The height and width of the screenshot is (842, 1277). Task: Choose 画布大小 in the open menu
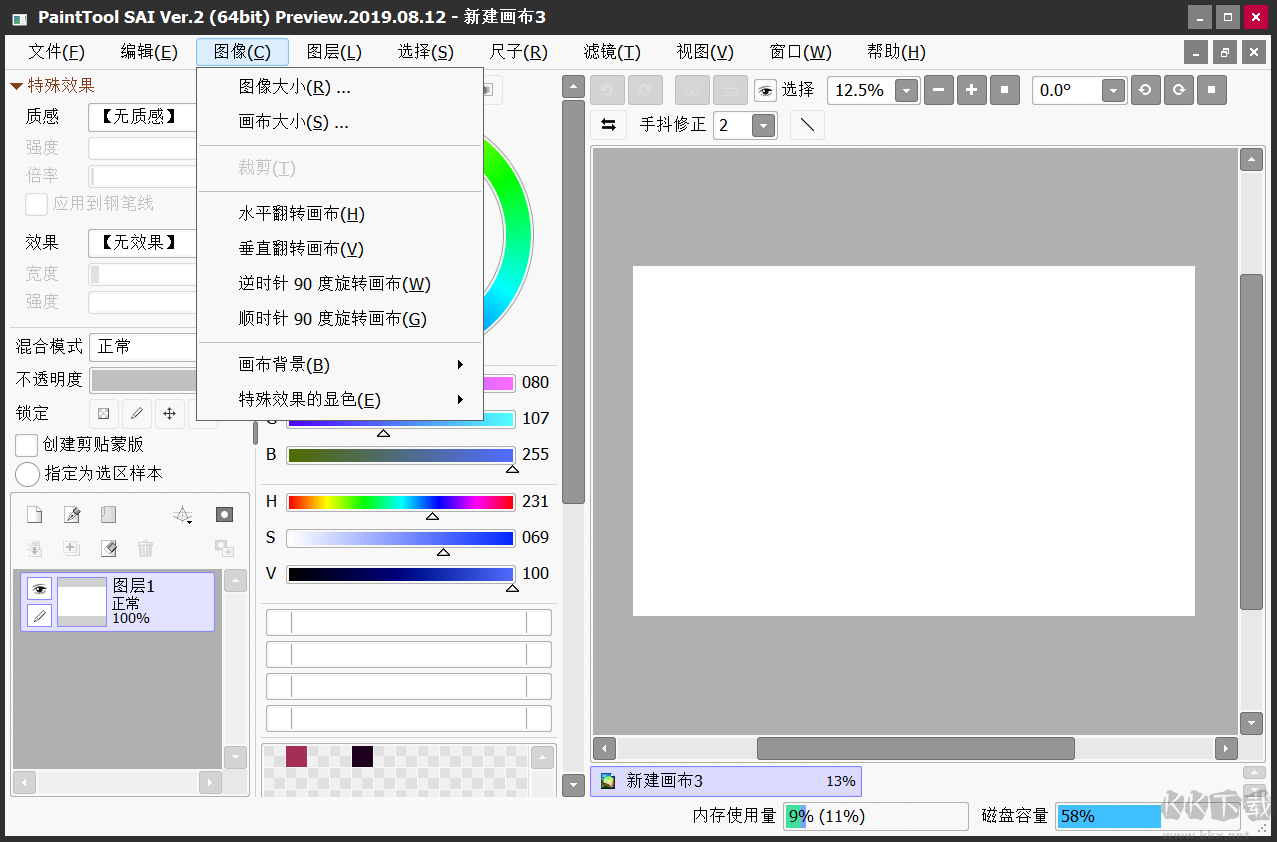290,122
